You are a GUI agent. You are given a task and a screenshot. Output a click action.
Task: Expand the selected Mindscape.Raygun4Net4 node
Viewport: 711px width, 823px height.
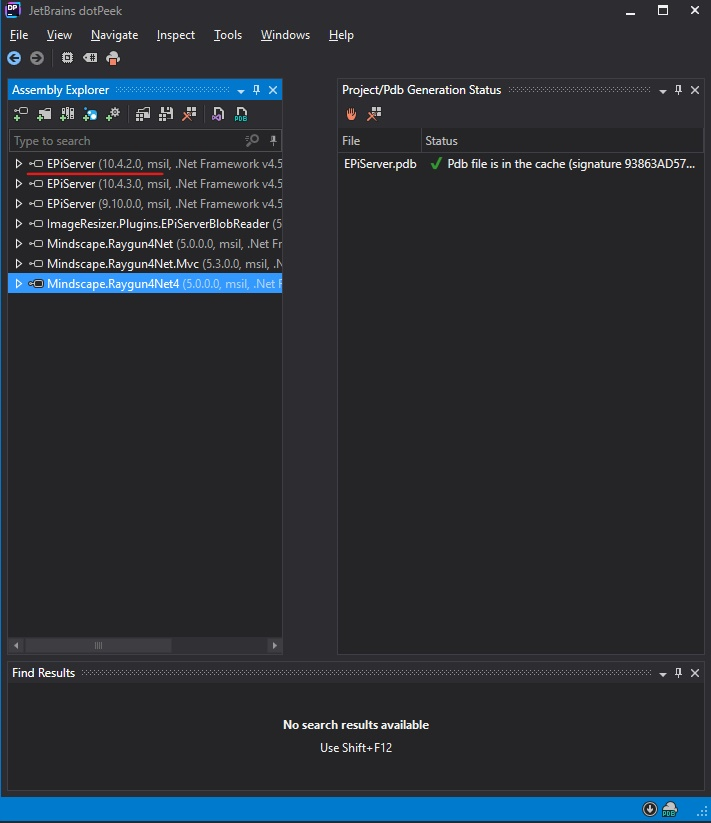[18, 283]
